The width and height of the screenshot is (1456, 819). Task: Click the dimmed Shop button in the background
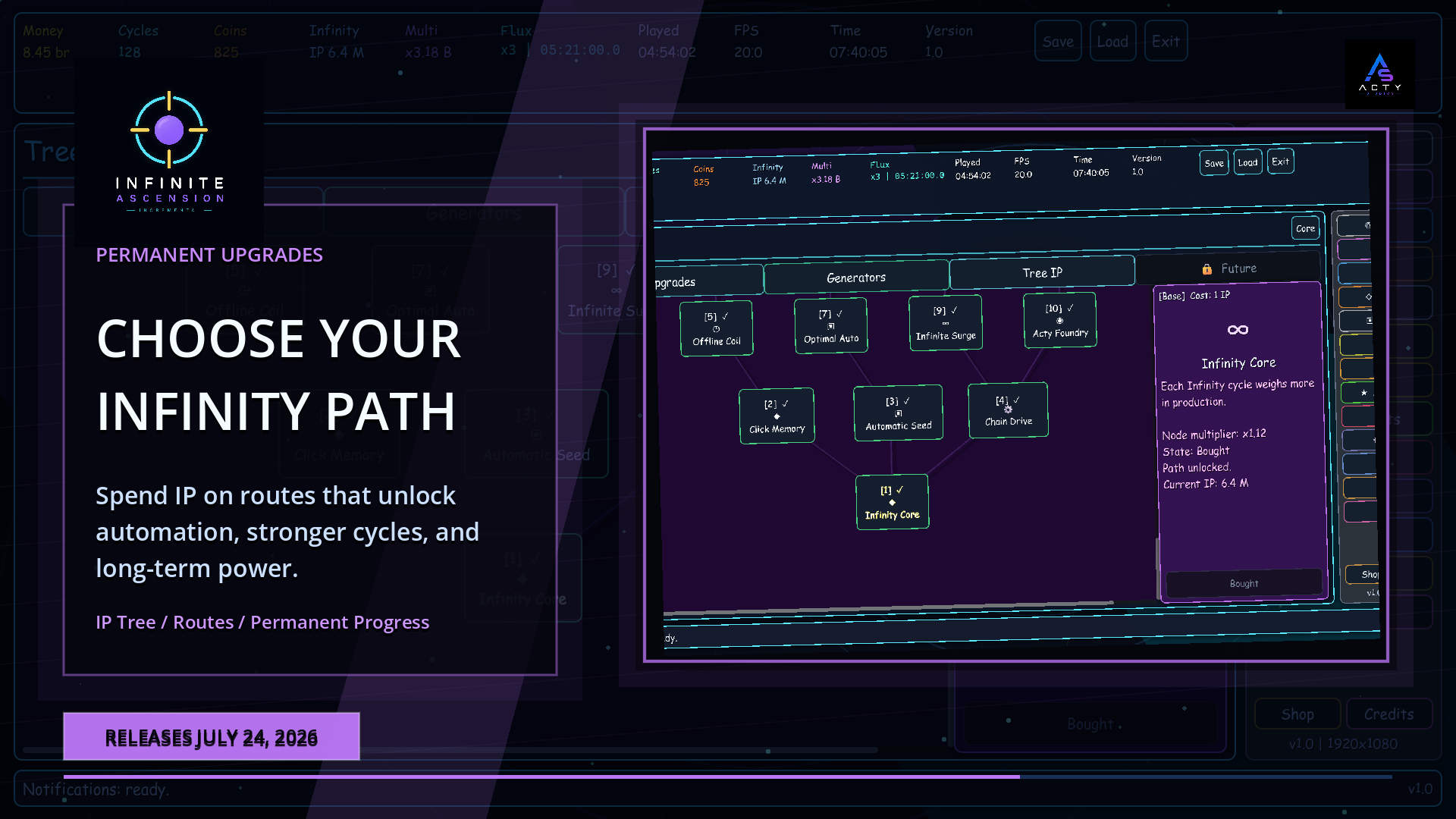(1298, 714)
